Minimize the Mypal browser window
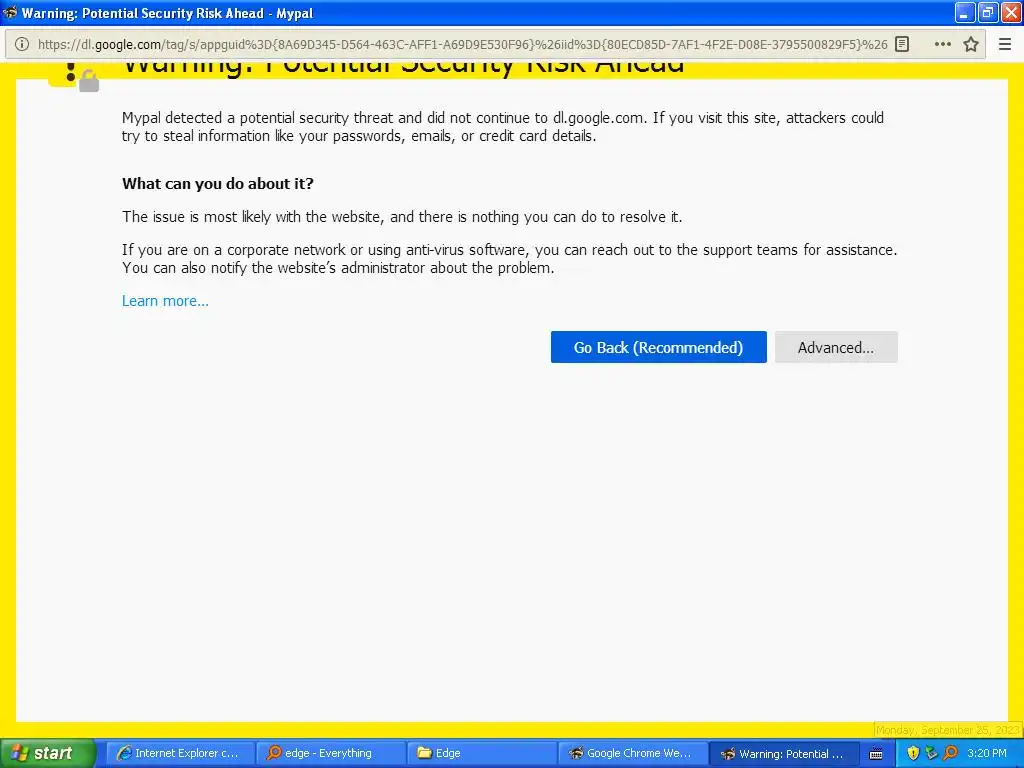Screen dimensions: 1024x768 pos(965,12)
